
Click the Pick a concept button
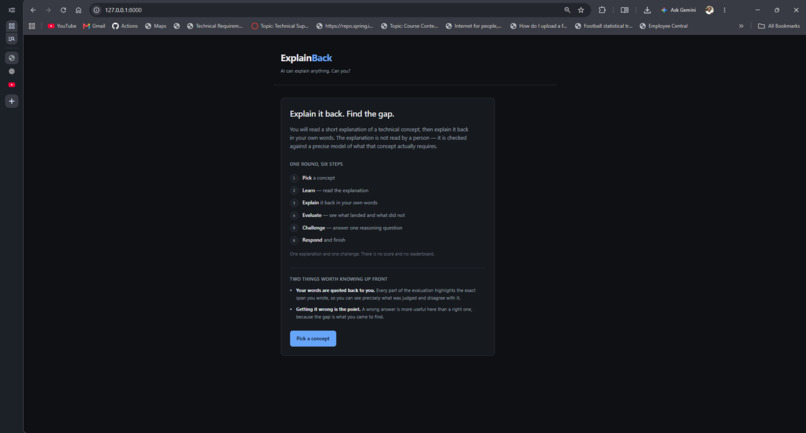coord(313,338)
